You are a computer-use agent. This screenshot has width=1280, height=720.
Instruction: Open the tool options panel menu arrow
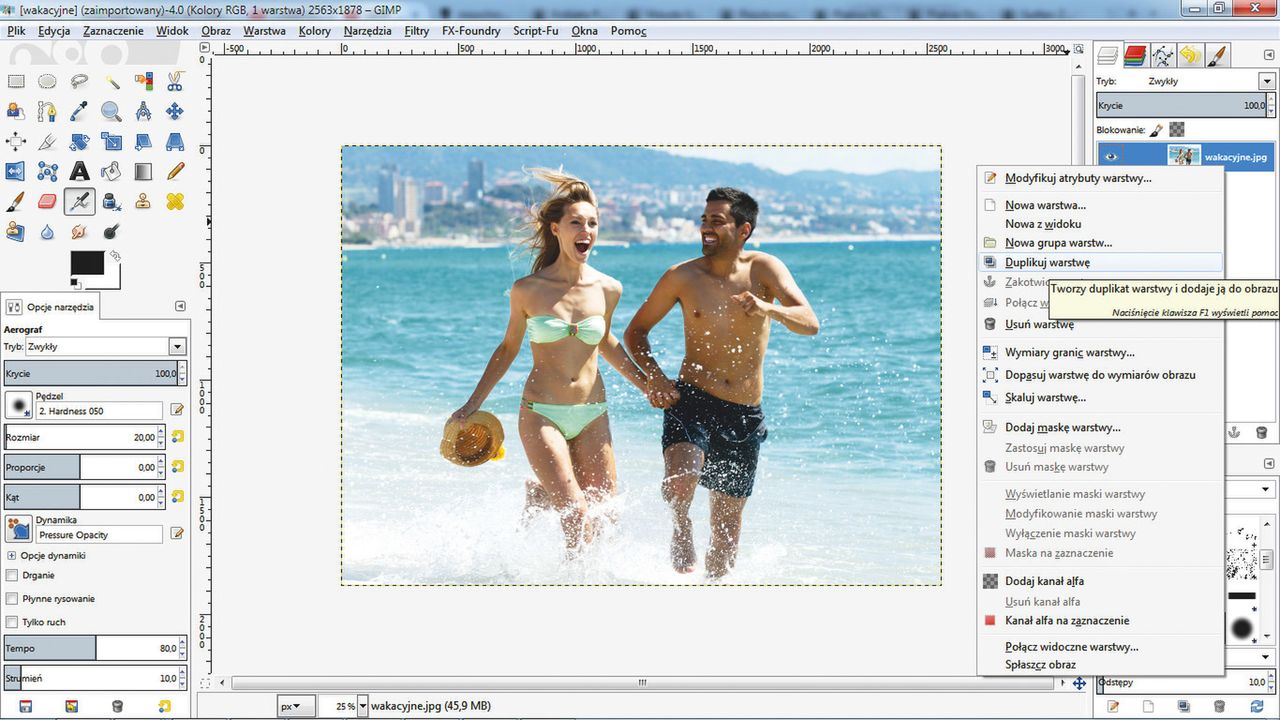[x=180, y=307]
